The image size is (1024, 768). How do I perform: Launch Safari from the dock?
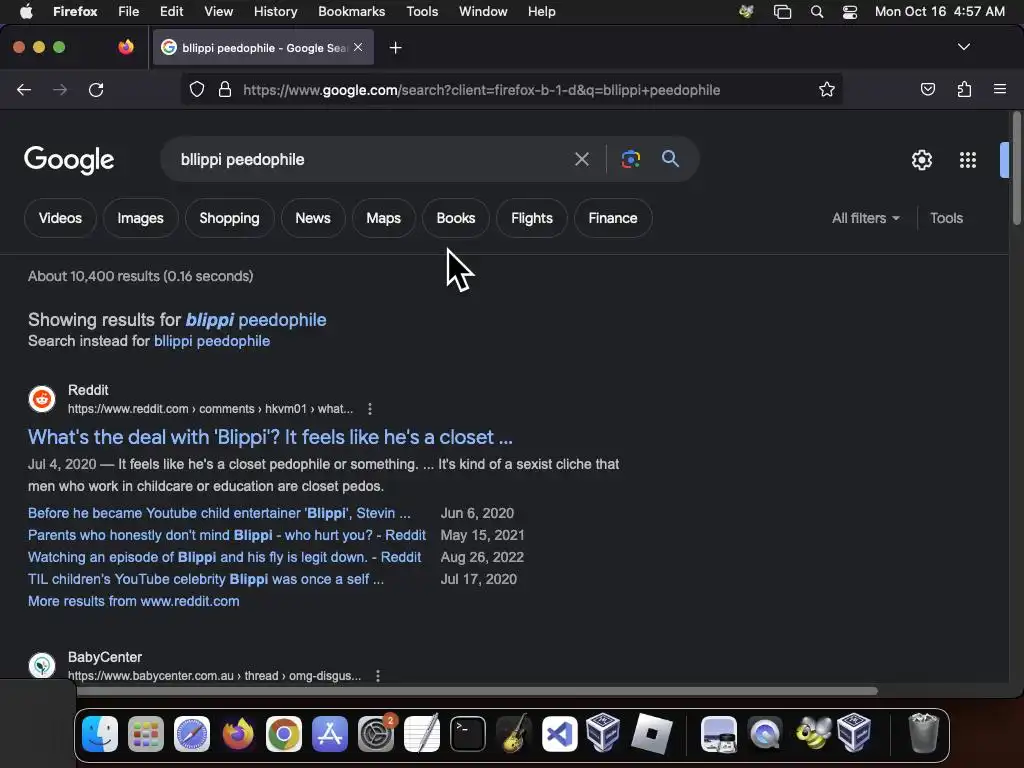click(x=191, y=734)
